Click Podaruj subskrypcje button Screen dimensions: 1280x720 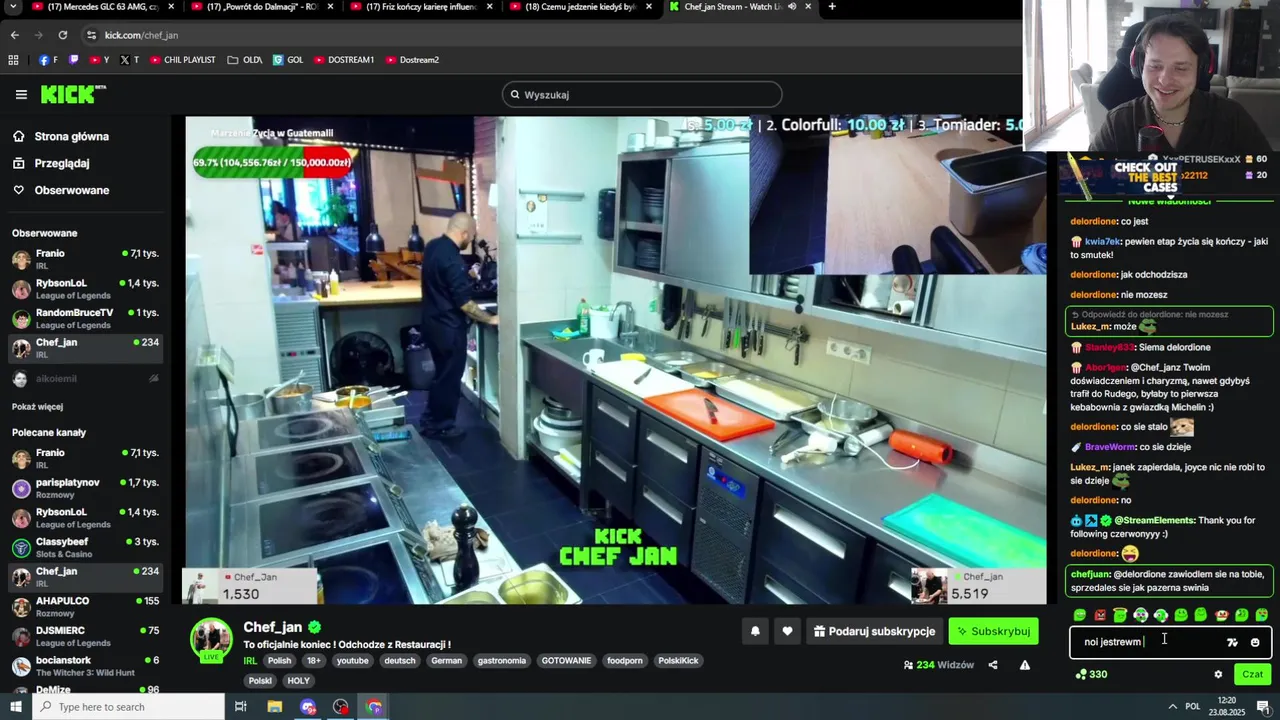tap(875, 631)
